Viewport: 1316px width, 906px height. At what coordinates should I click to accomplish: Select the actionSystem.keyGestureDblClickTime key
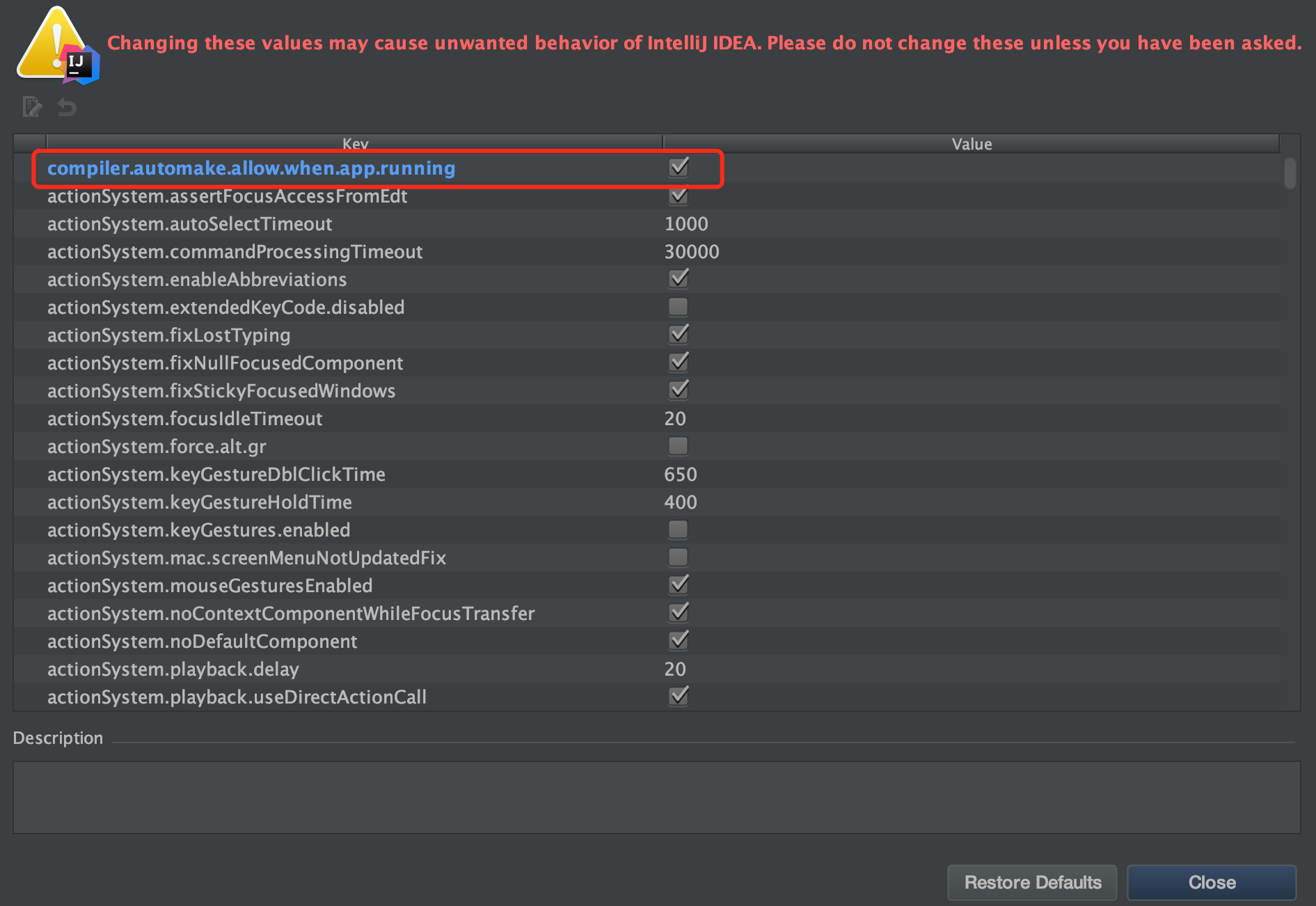coord(216,475)
